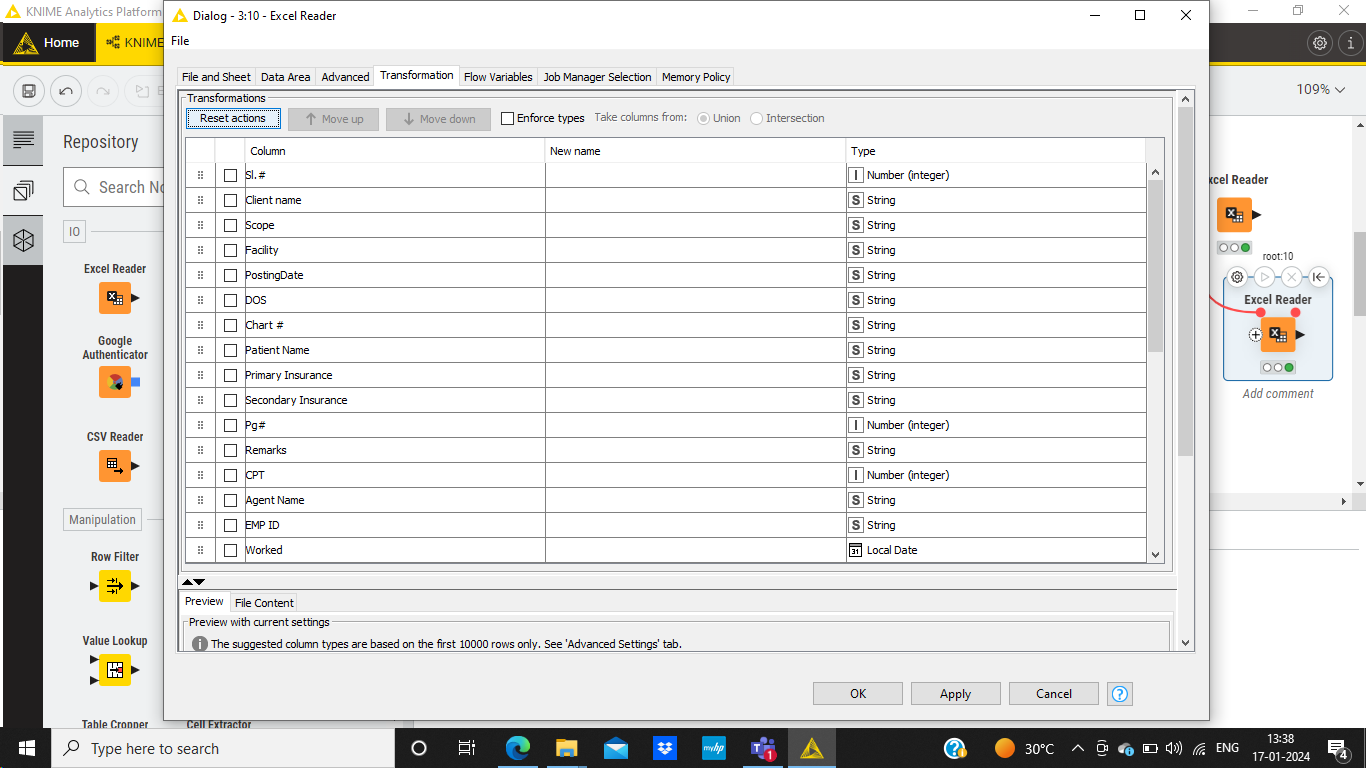Click the Excel Reader node on canvas root:10
The height and width of the screenshot is (768, 1366).
point(1278,334)
